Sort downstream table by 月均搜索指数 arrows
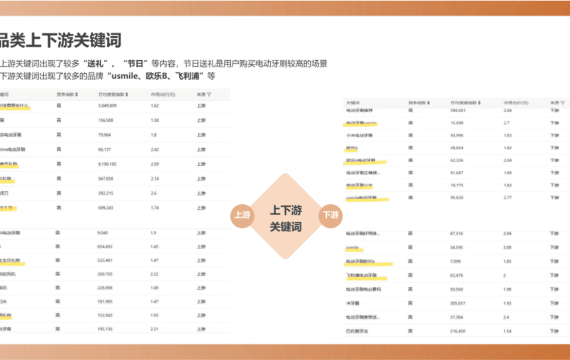 click(x=479, y=103)
